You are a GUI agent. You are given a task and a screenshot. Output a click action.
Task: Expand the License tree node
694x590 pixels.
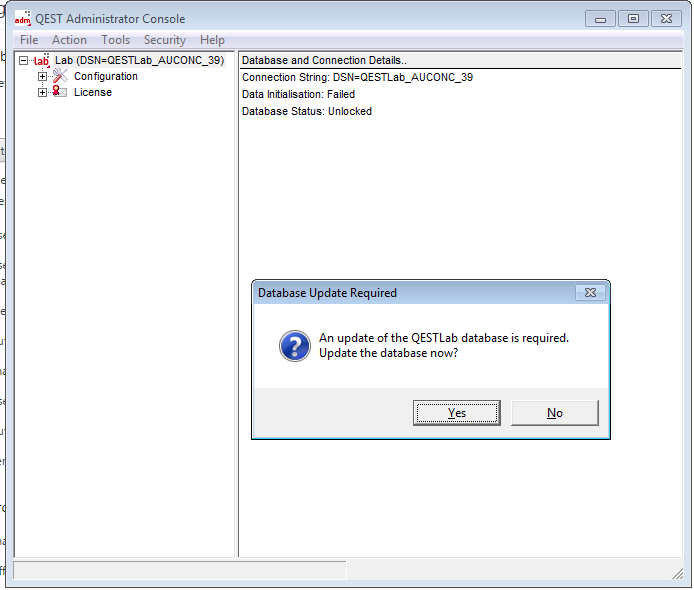coord(42,93)
